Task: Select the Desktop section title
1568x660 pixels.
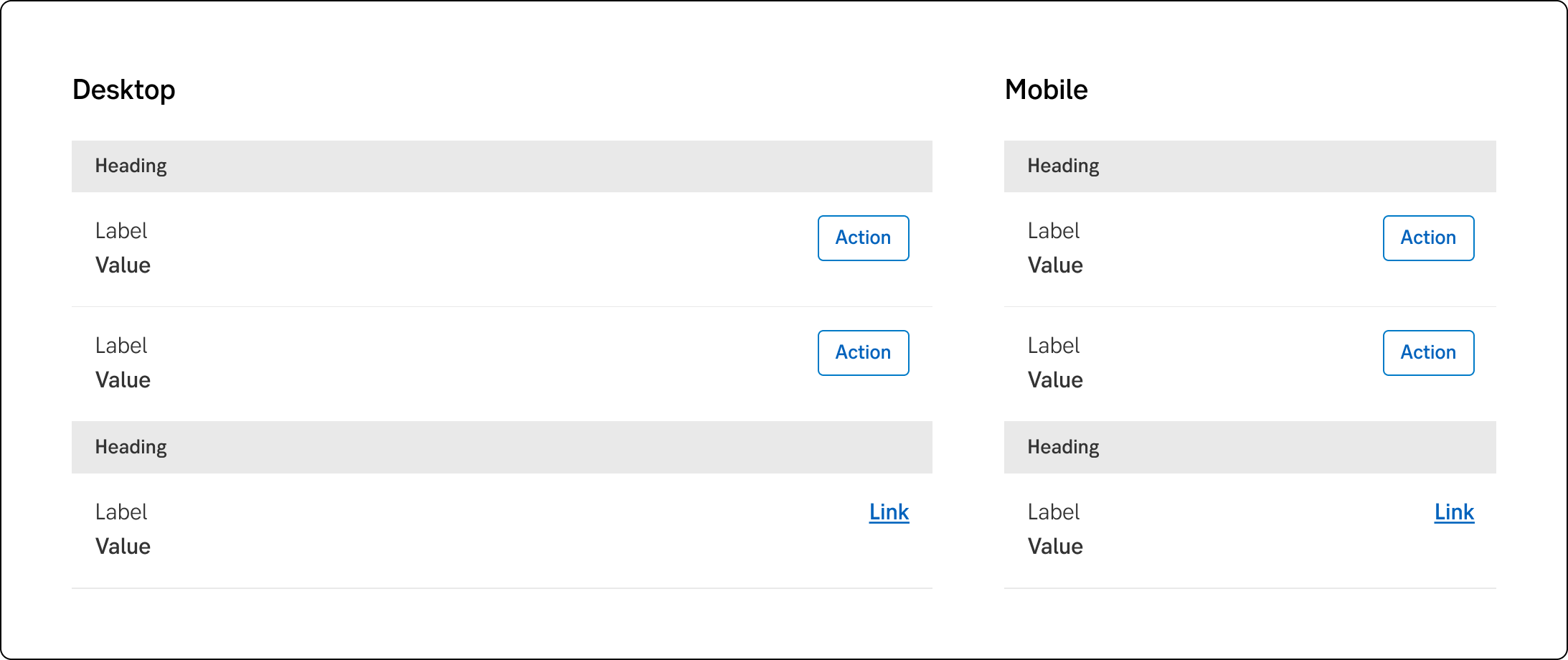Action: 124,90
